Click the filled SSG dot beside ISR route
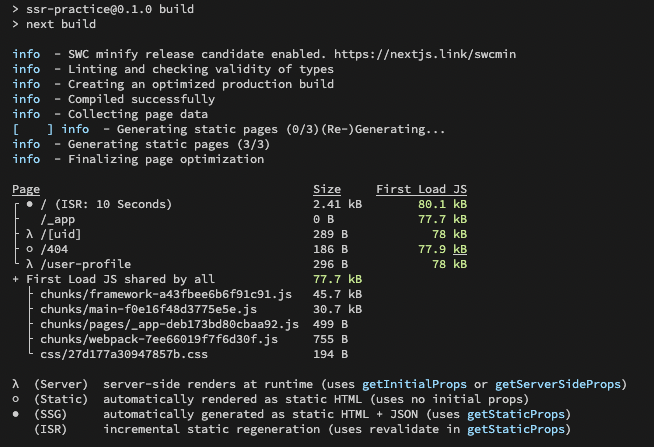This screenshot has height=447, width=654. click(30, 204)
